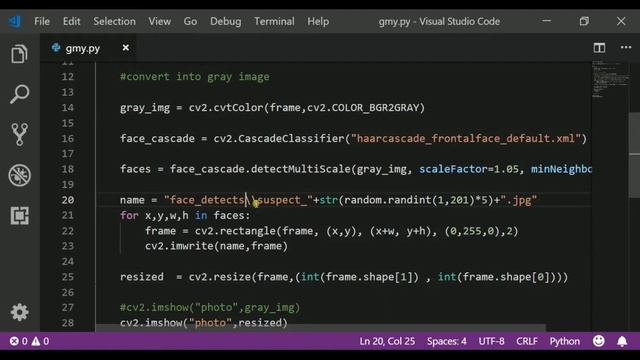Split the editor to the right

599,48
